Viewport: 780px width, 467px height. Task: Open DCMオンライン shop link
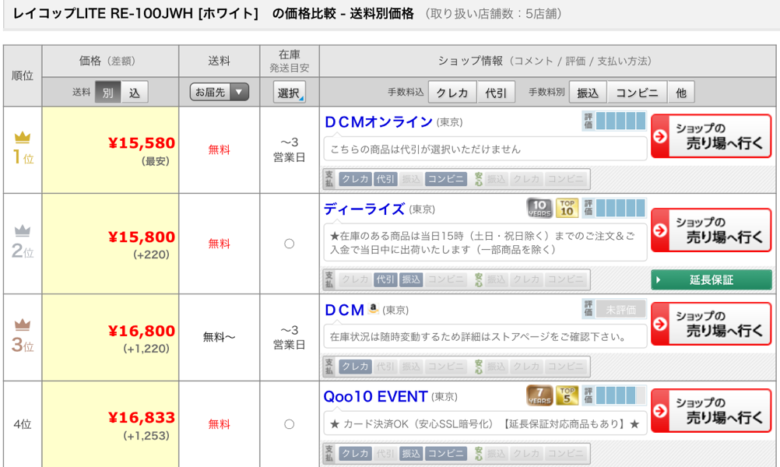[379, 122]
